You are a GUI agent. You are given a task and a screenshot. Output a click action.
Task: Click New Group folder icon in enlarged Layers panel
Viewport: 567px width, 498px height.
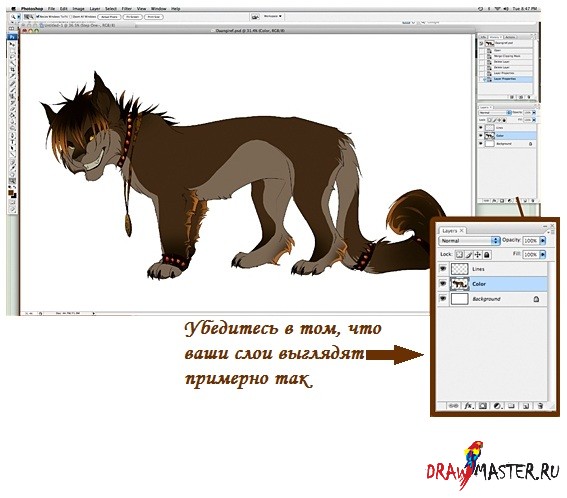coord(511,406)
